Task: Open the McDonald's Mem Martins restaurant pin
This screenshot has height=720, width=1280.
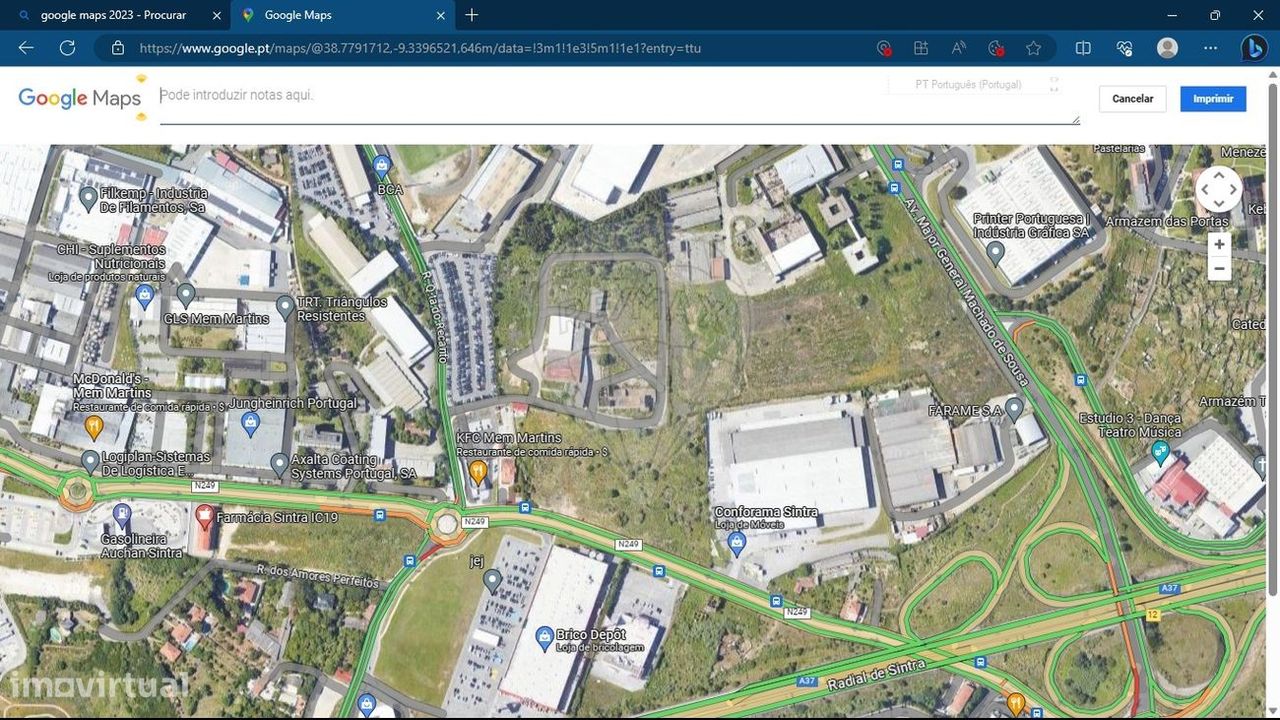Action: (x=94, y=428)
